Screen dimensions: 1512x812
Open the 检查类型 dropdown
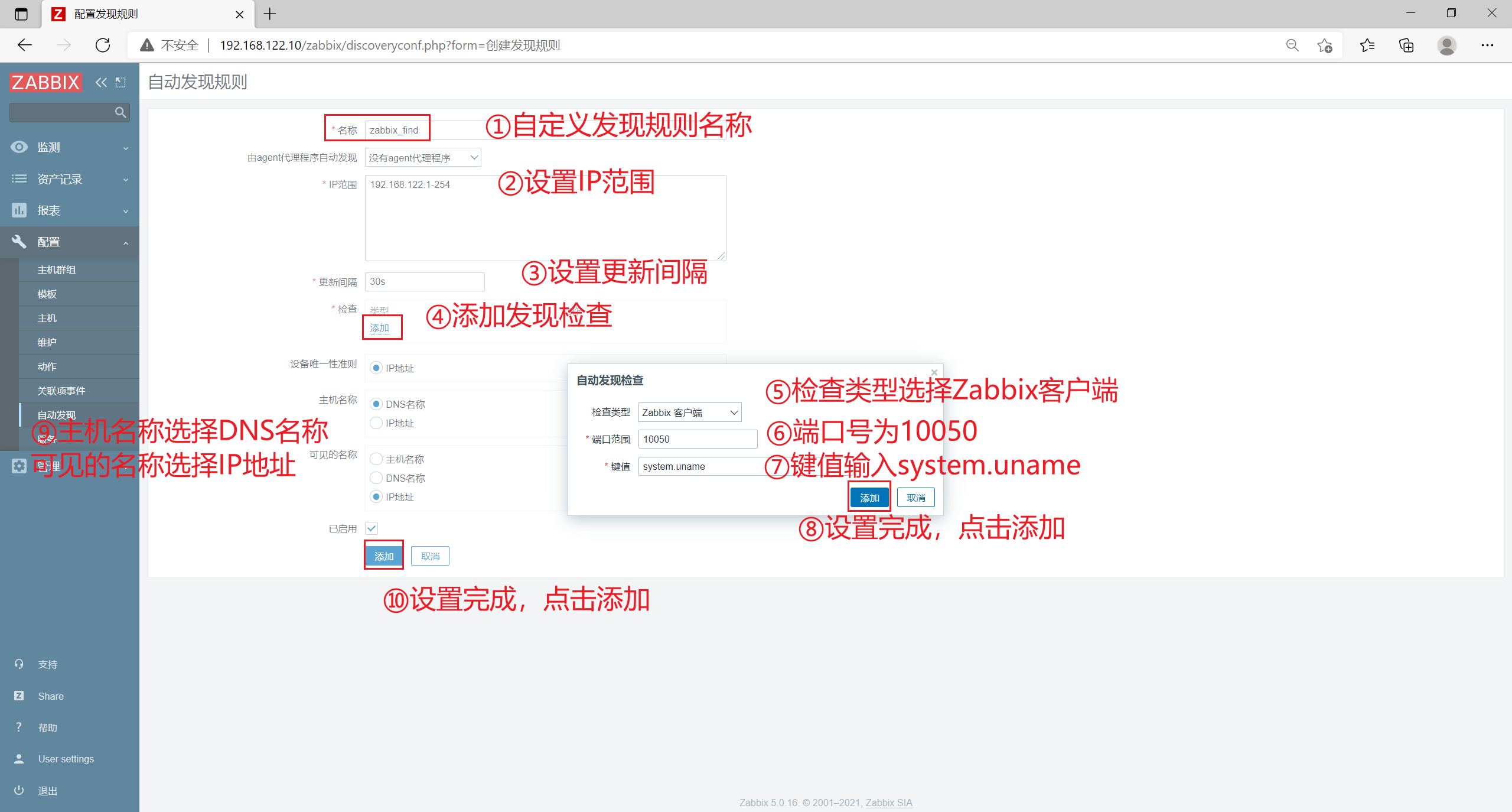[x=690, y=413]
